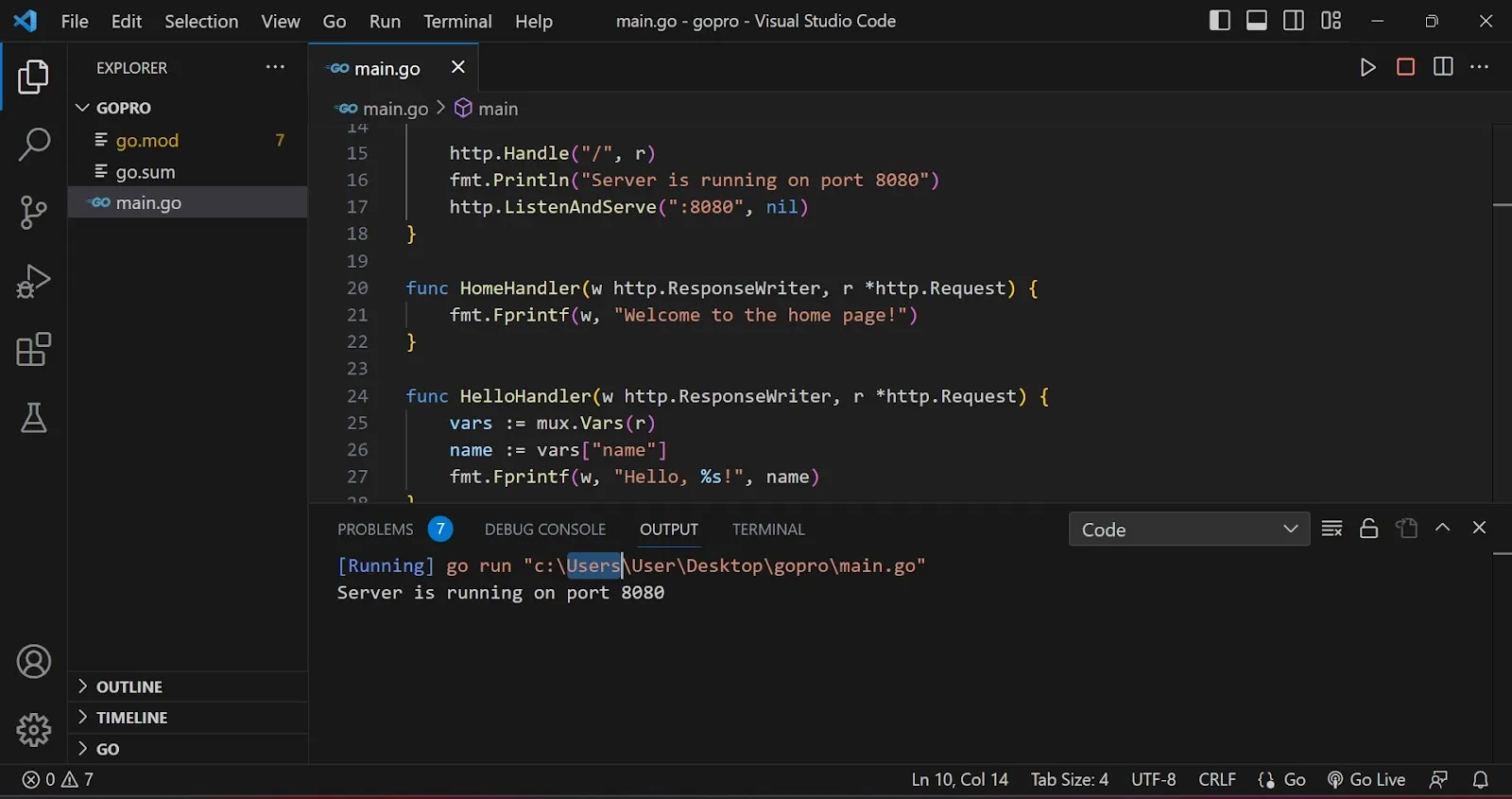This screenshot has width=1512, height=799.
Task: Split the editor to the right
Action: tap(1443, 67)
